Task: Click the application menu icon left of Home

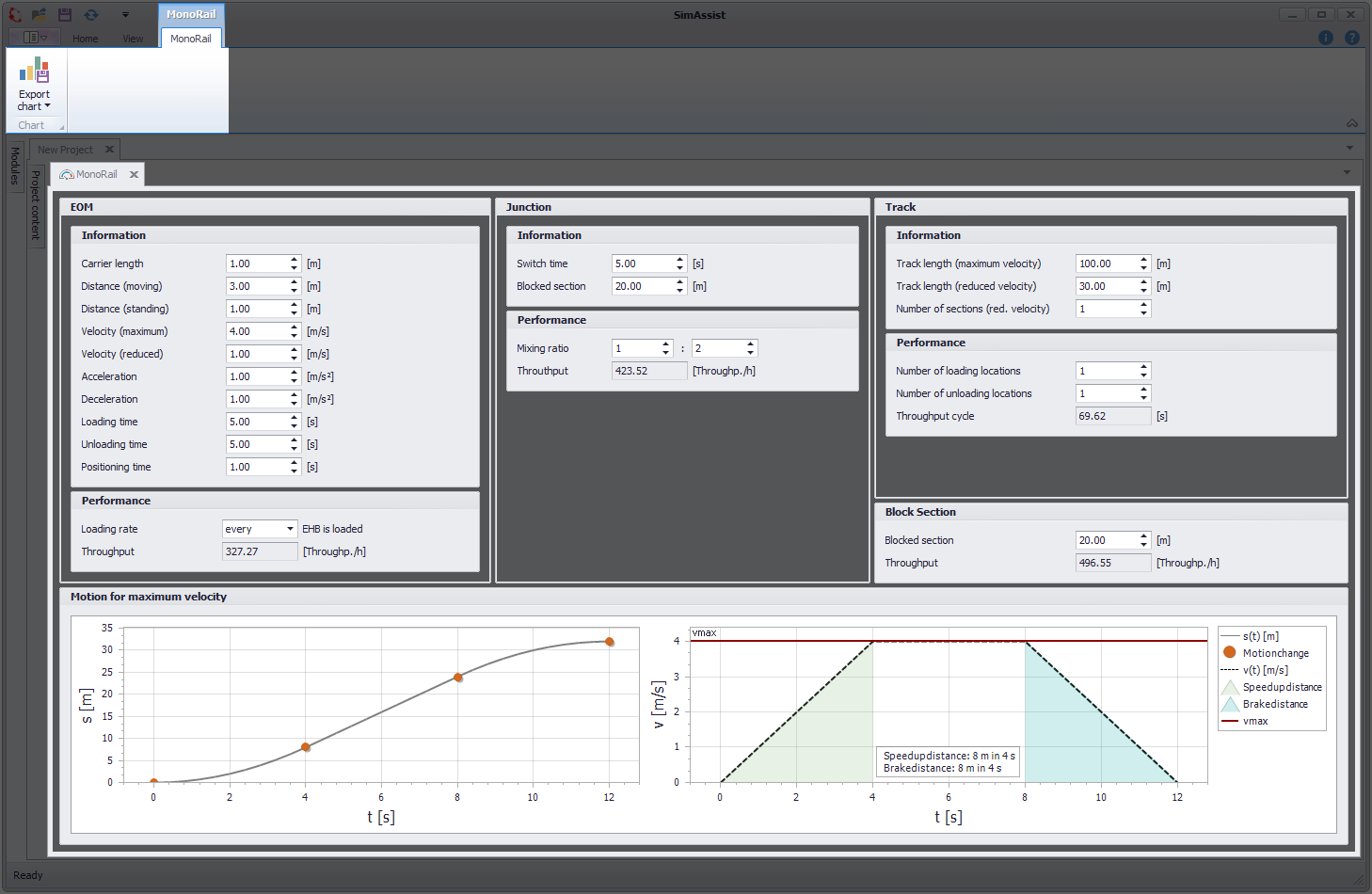Action: 34,36
